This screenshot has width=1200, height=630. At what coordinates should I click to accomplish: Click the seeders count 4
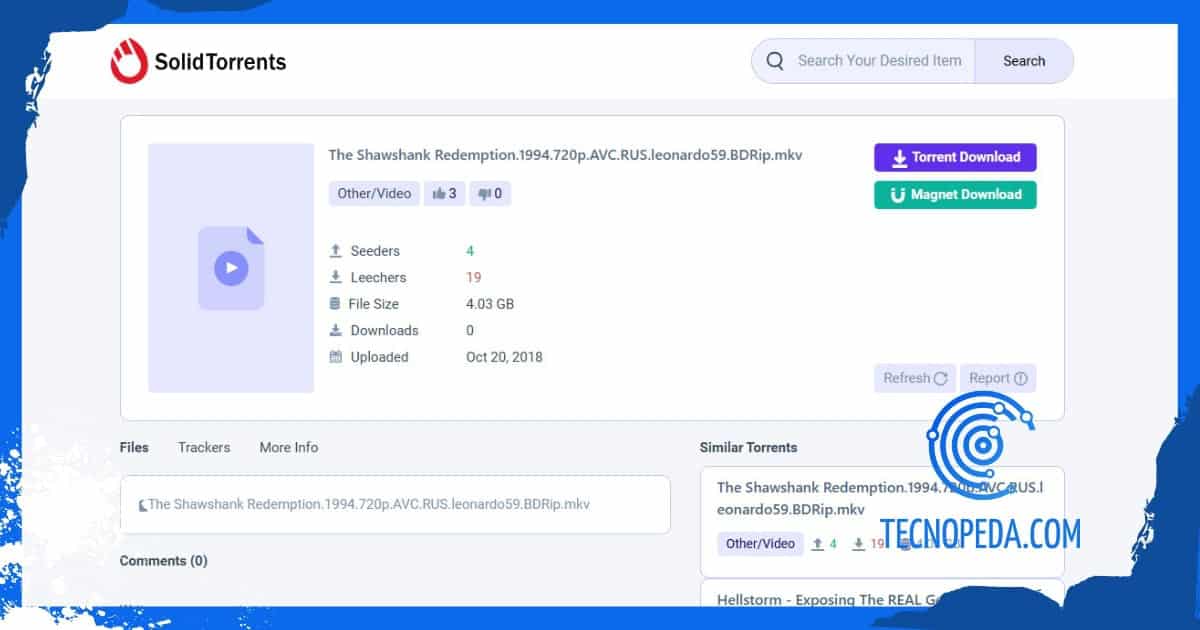(470, 251)
